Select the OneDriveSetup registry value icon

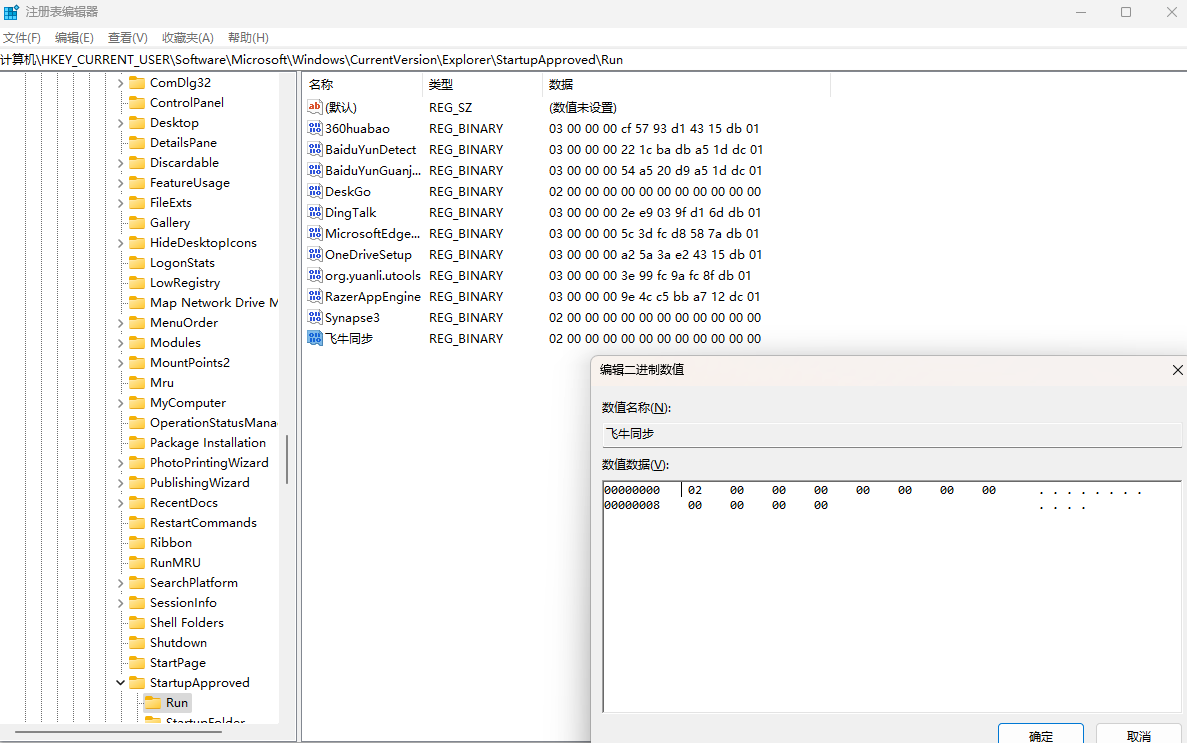(x=315, y=255)
